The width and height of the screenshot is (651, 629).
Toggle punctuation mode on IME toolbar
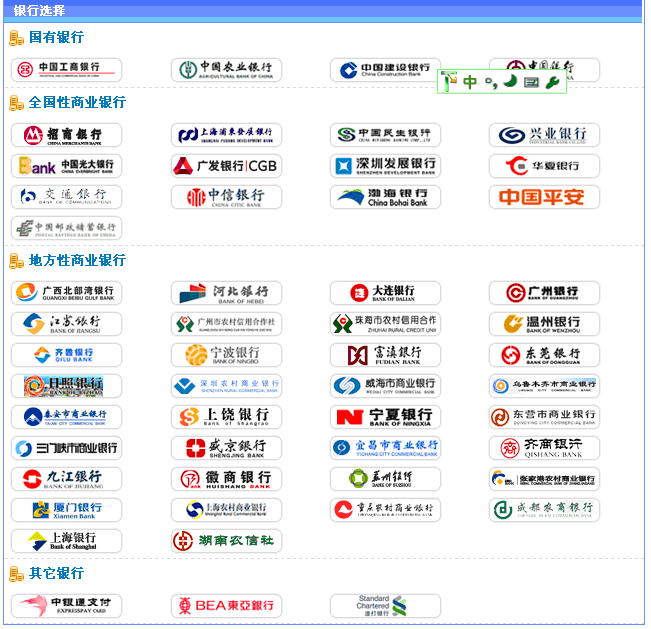(x=490, y=83)
